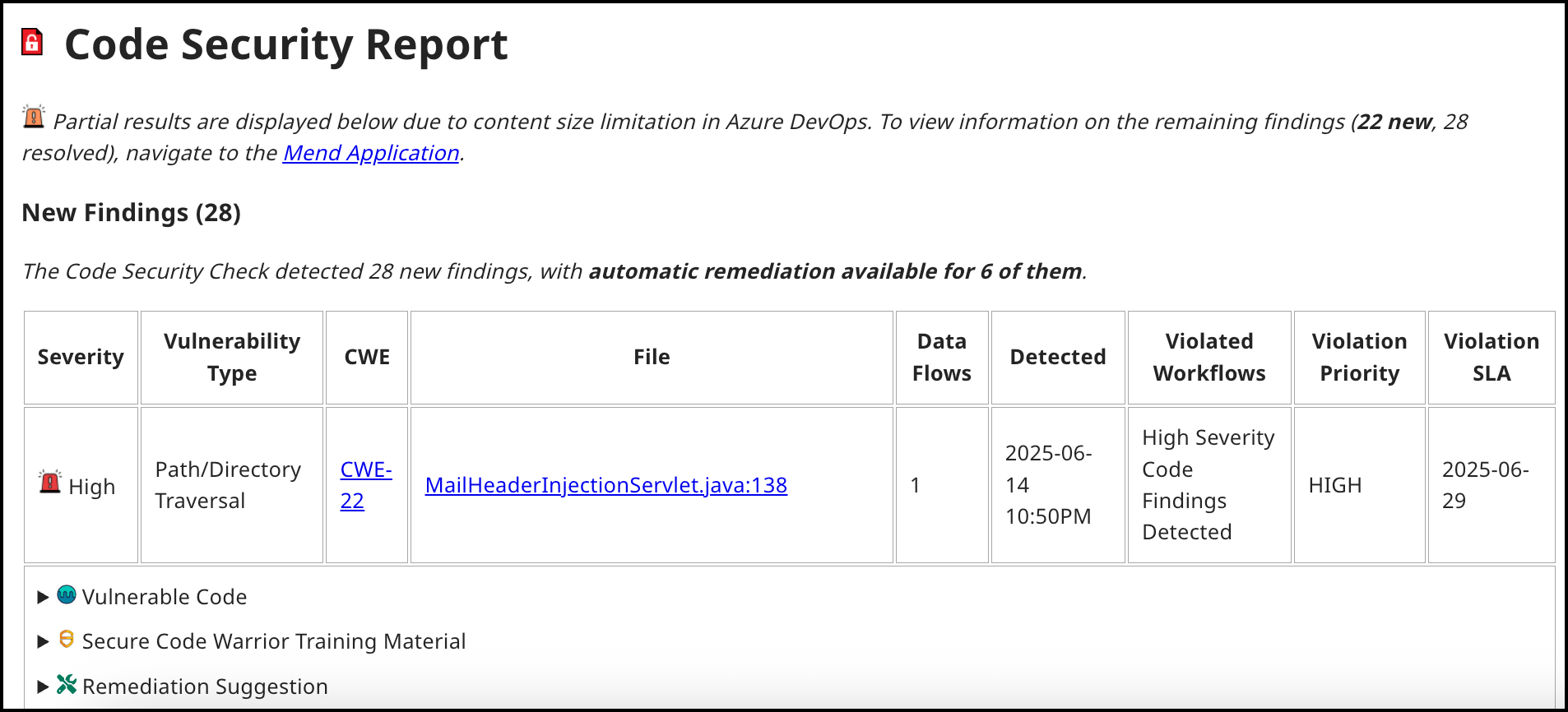
Task: Click the HIGH violation priority cell
Action: (1335, 486)
